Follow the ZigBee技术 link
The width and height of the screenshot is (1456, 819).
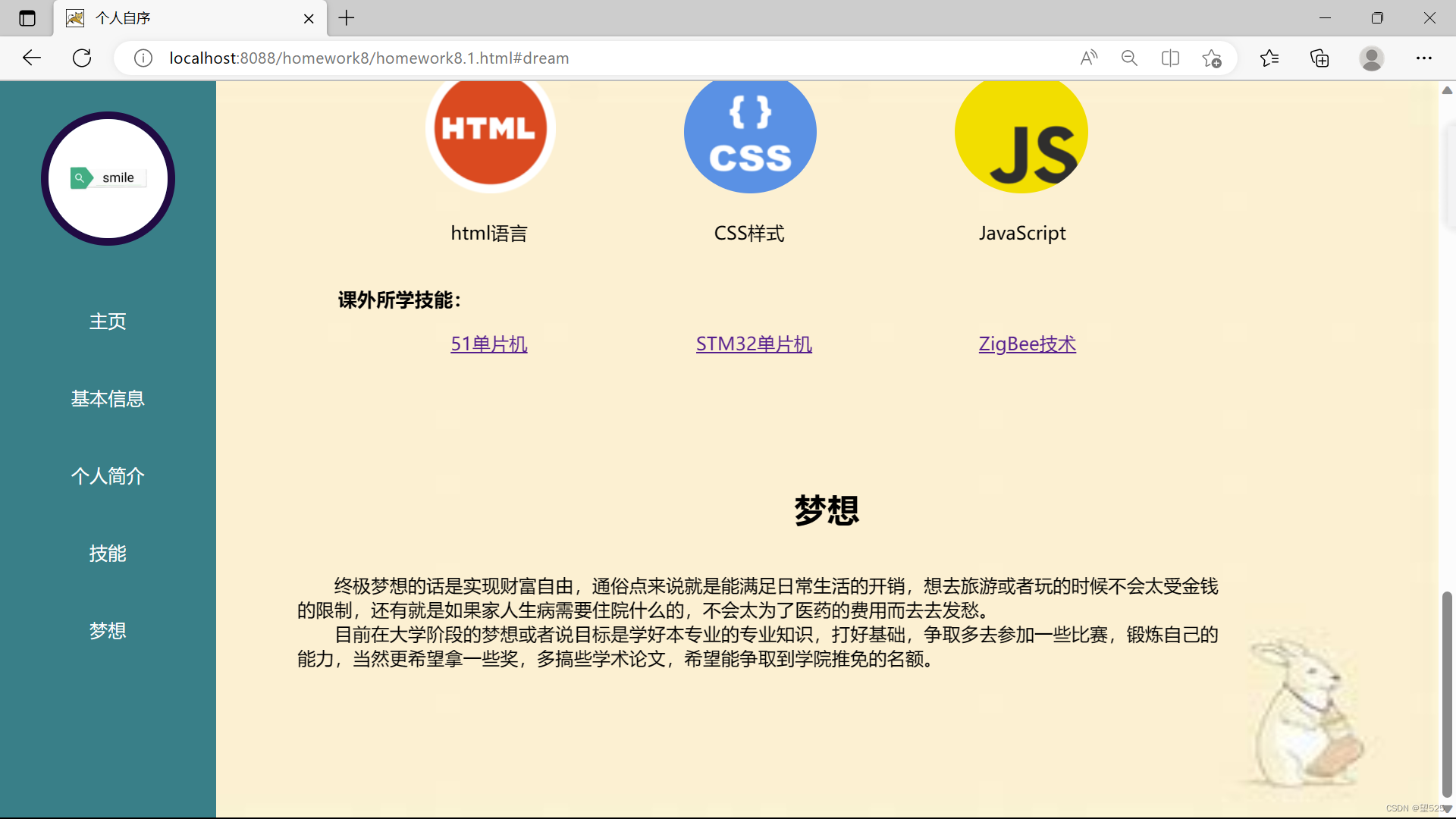tap(1027, 344)
